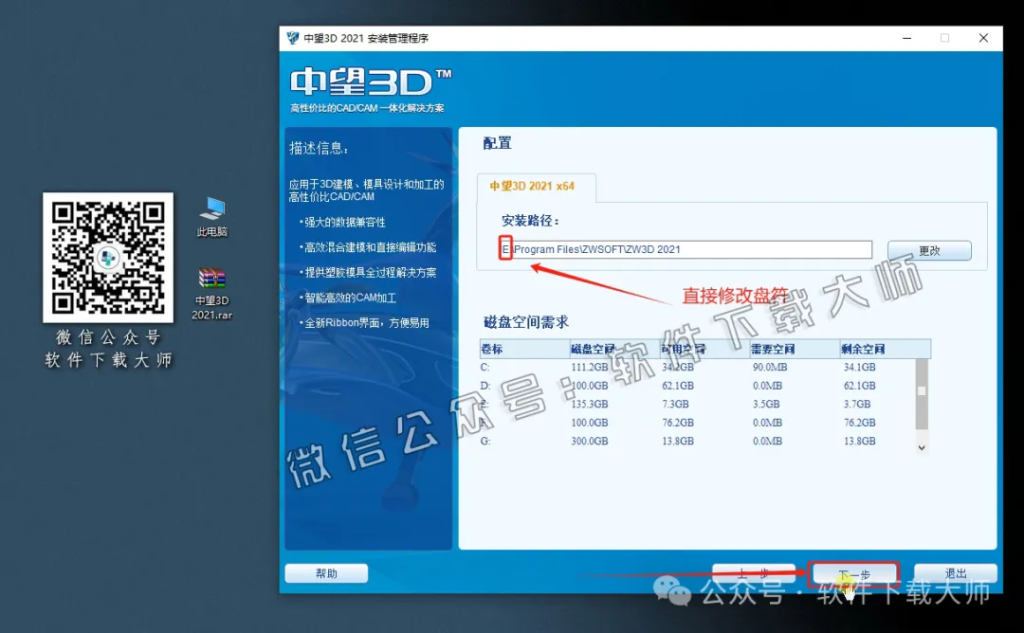Viewport: 1024px width, 633px height.
Task: Click the 上一步 (Back) button
Action: pos(755,572)
